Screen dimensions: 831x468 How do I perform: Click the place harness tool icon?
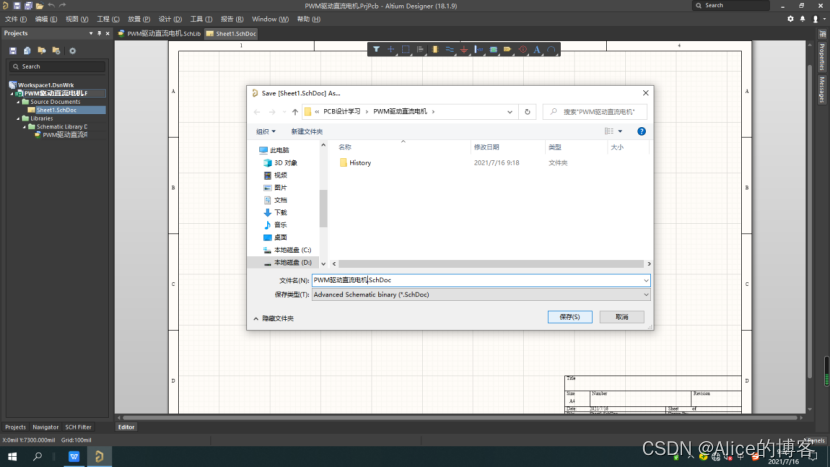coord(479,49)
